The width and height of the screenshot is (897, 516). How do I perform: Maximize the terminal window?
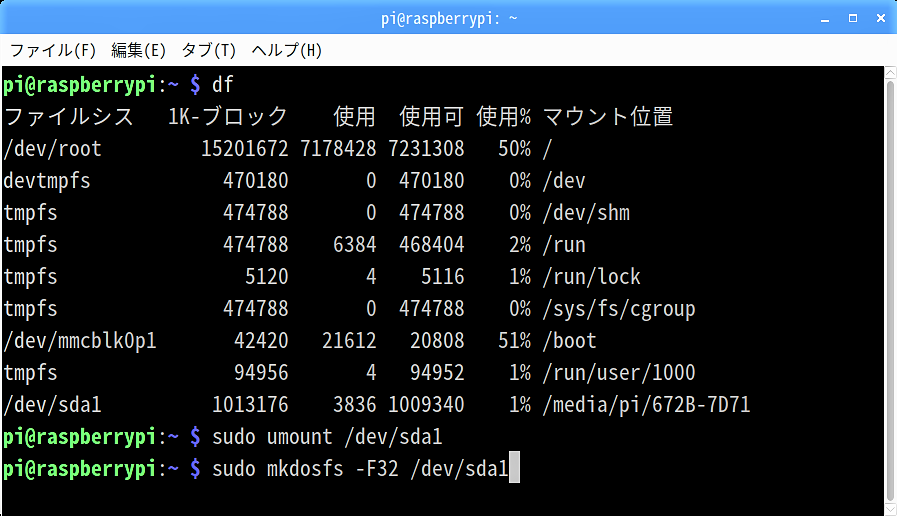852,18
